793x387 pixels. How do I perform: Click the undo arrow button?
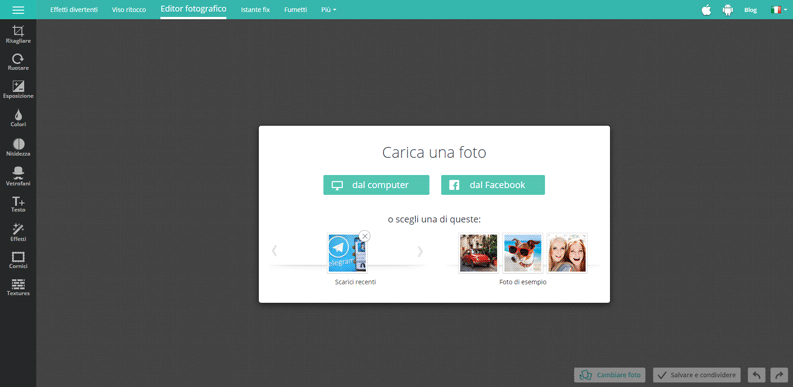[x=757, y=375]
